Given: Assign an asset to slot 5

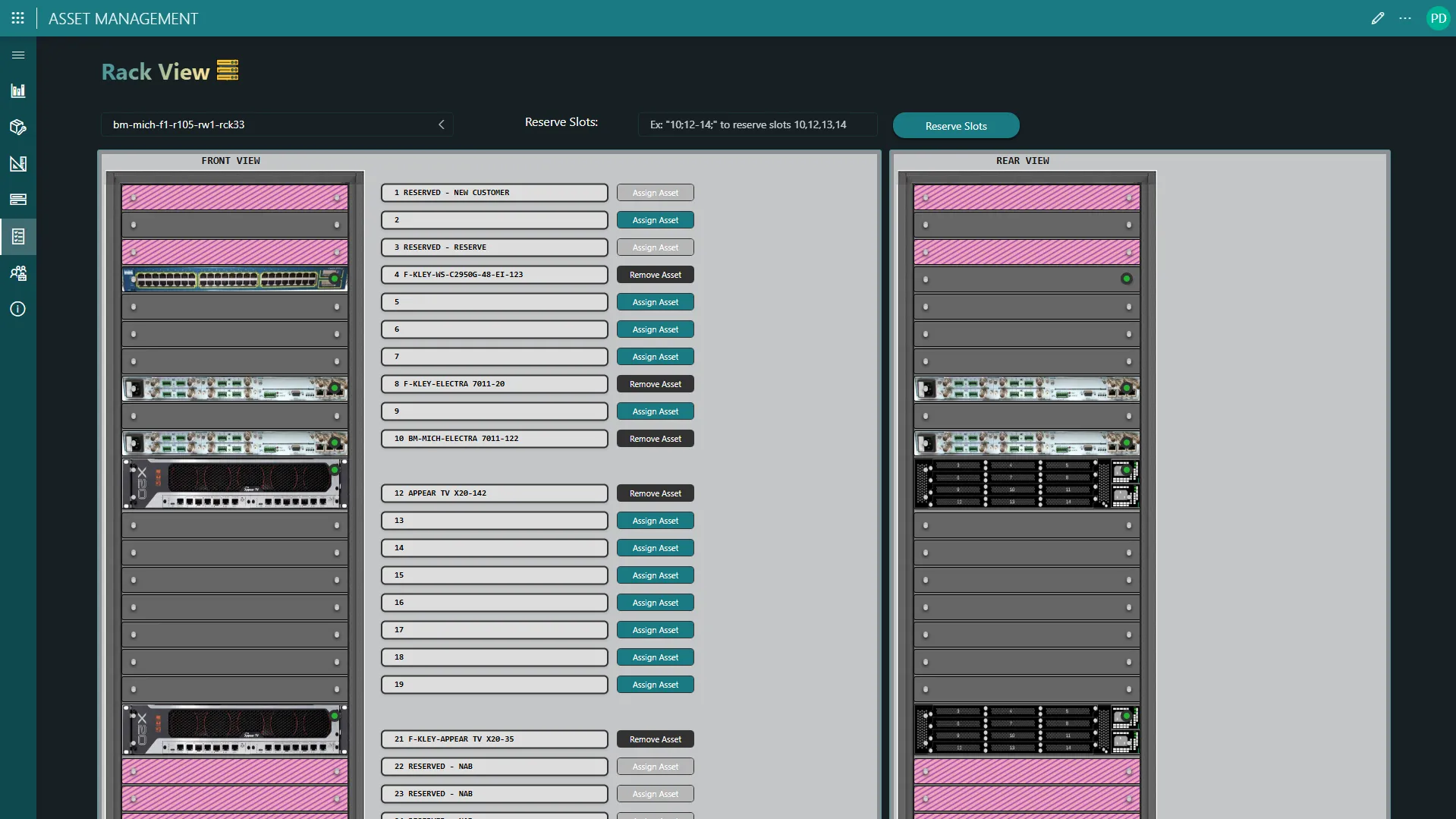Looking at the screenshot, I should click(x=656, y=302).
